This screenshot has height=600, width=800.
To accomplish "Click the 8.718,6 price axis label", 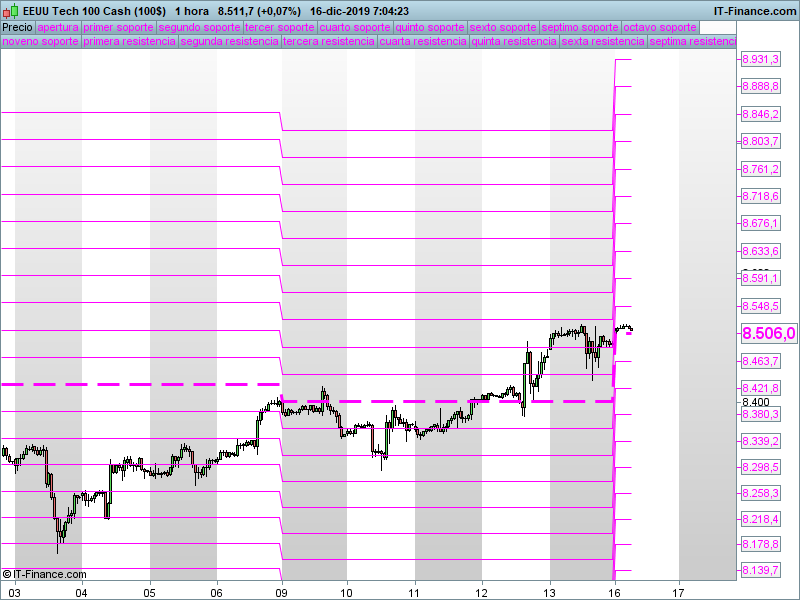I will (x=760, y=196).
